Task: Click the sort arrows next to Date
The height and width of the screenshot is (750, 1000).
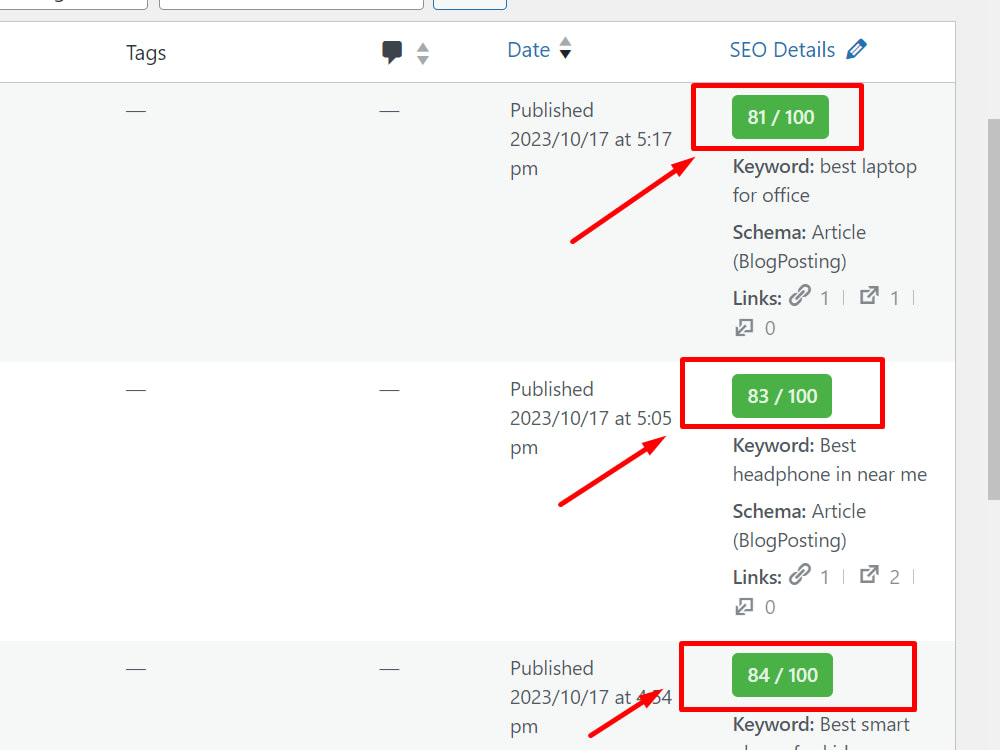Action: pos(565,48)
